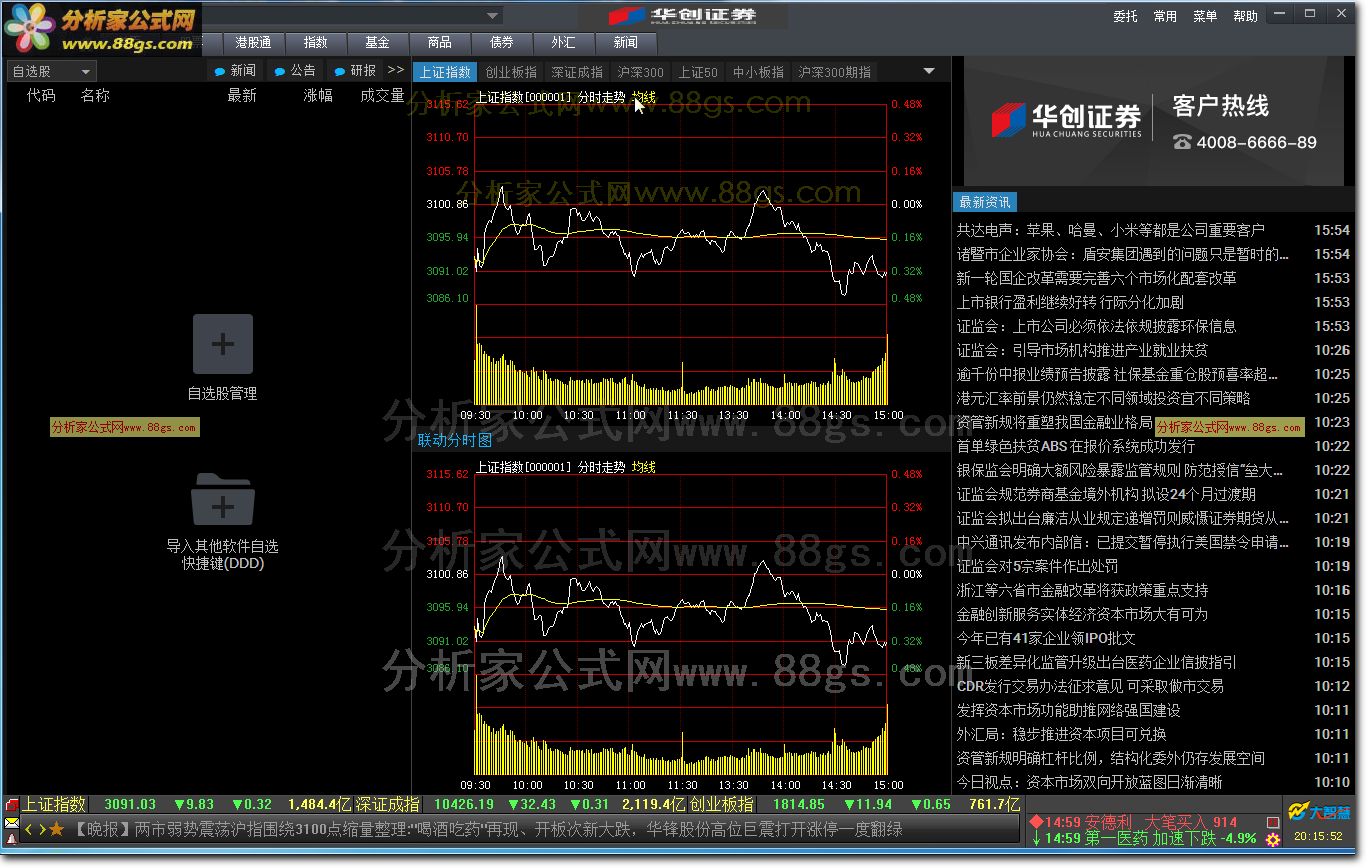1368x868 pixels.
Task: Open news 证监会对5宗案件作出处罚
Action: tap(1037, 566)
